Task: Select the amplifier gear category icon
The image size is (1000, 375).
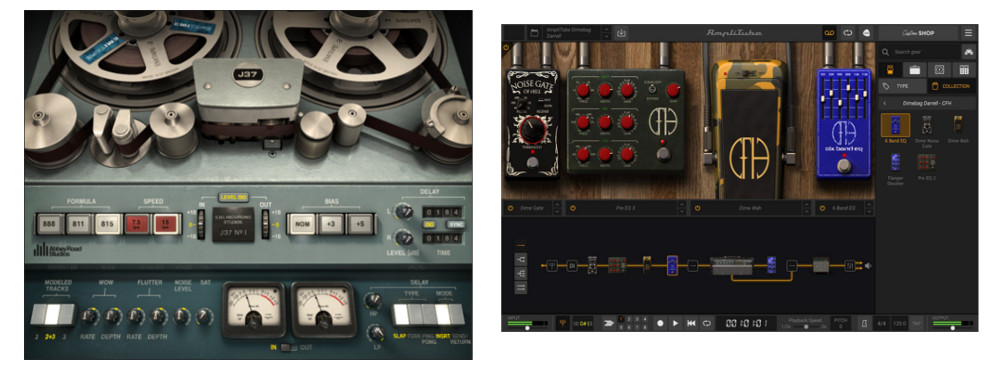Action: point(914,70)
